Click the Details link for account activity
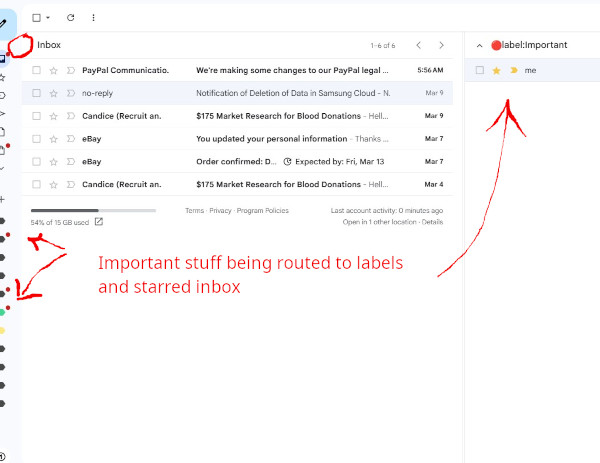Viewport: 600px width, 463px height. [x=432, y=222]
